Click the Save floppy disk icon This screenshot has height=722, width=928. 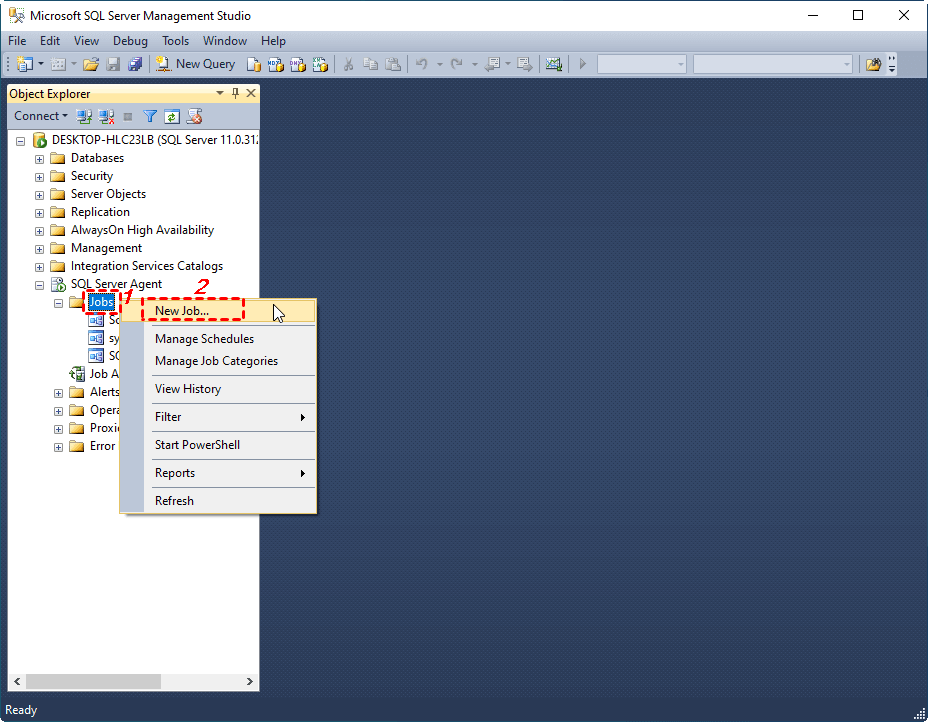(113, 64)
